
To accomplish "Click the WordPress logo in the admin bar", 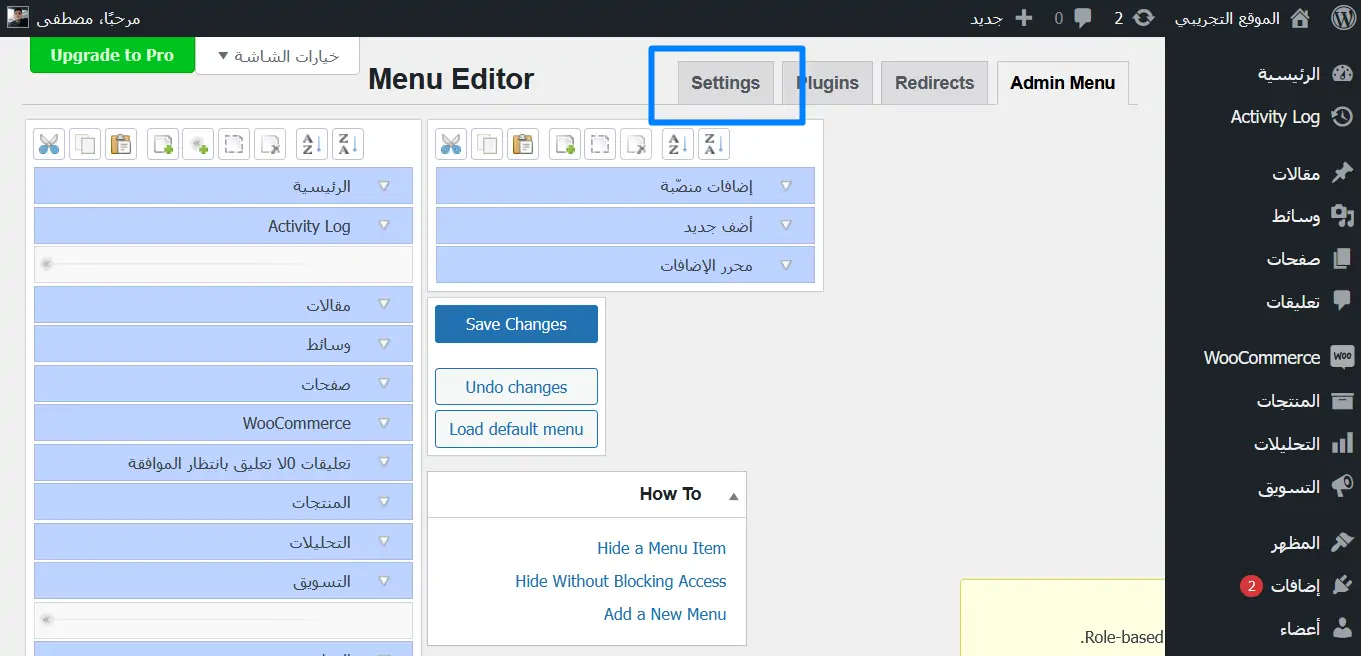I will [x=1342, y=18].
